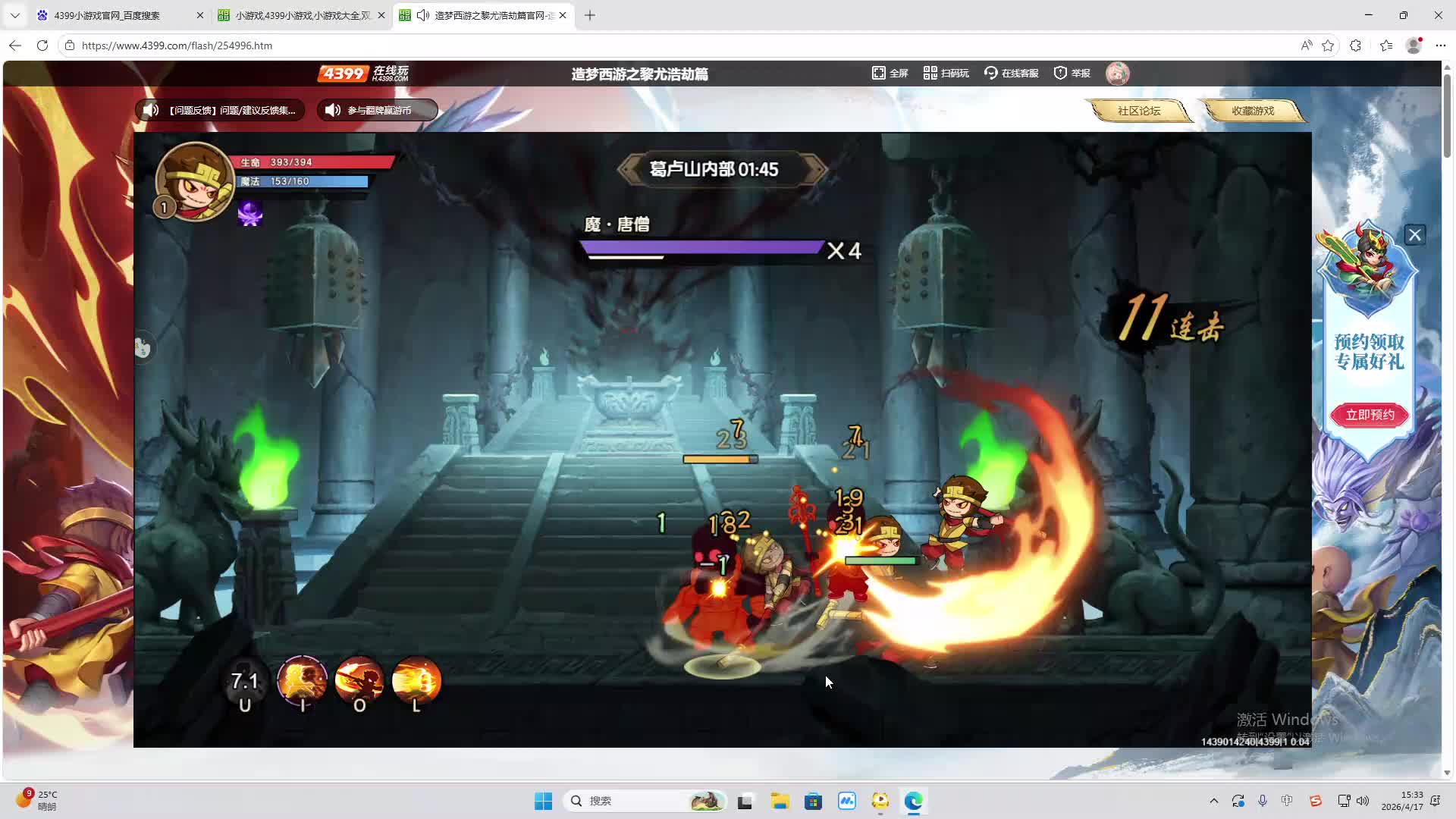The width and height of the screenshot is (1456, 819).
Task: Select the 造梦西游之黎尤浩劫篇 browser tab
Action: [483, 15]
